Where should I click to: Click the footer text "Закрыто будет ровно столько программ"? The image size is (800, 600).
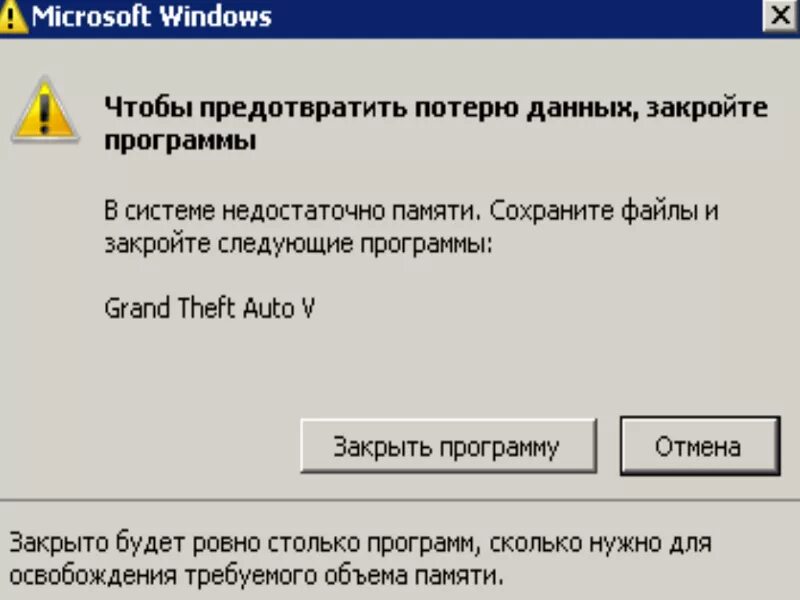click(245, 543)
